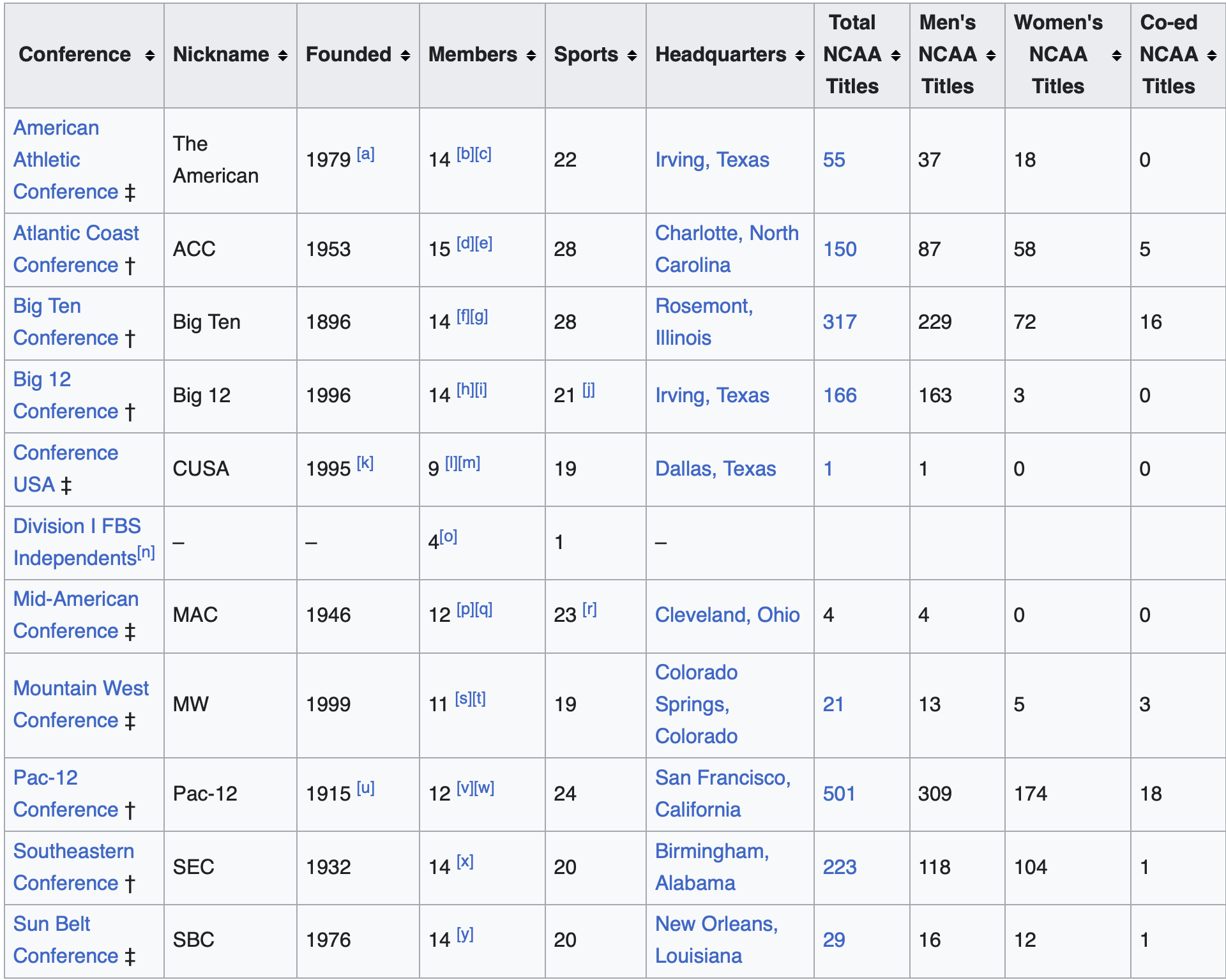The width and height of the screenshot is (1226, 980).
Task: Open footnote [r] beside MAC sports
Action: (589, 609)
